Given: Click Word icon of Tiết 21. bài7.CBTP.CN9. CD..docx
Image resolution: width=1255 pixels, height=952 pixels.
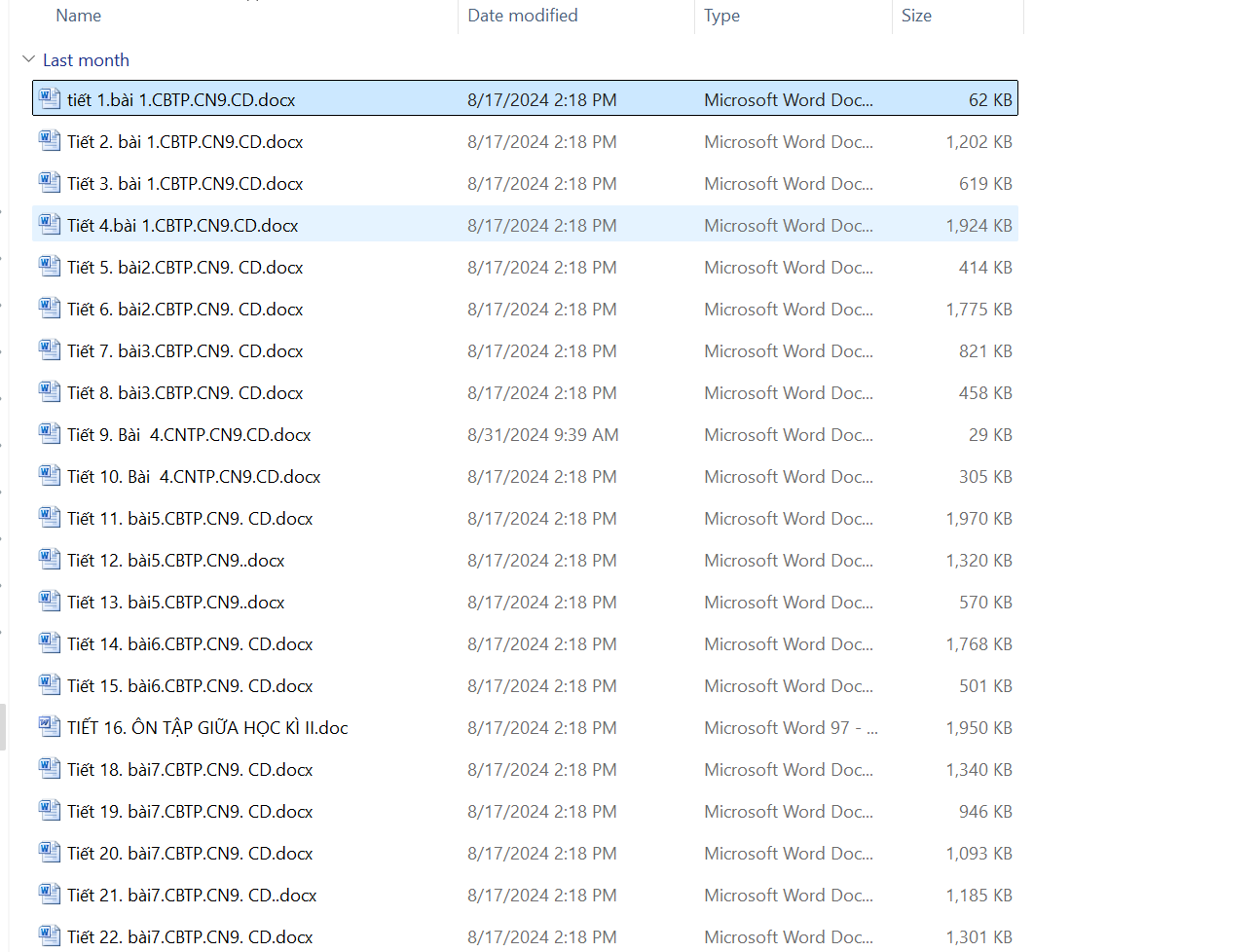Looking at the screenshot, I should [50, 894].
